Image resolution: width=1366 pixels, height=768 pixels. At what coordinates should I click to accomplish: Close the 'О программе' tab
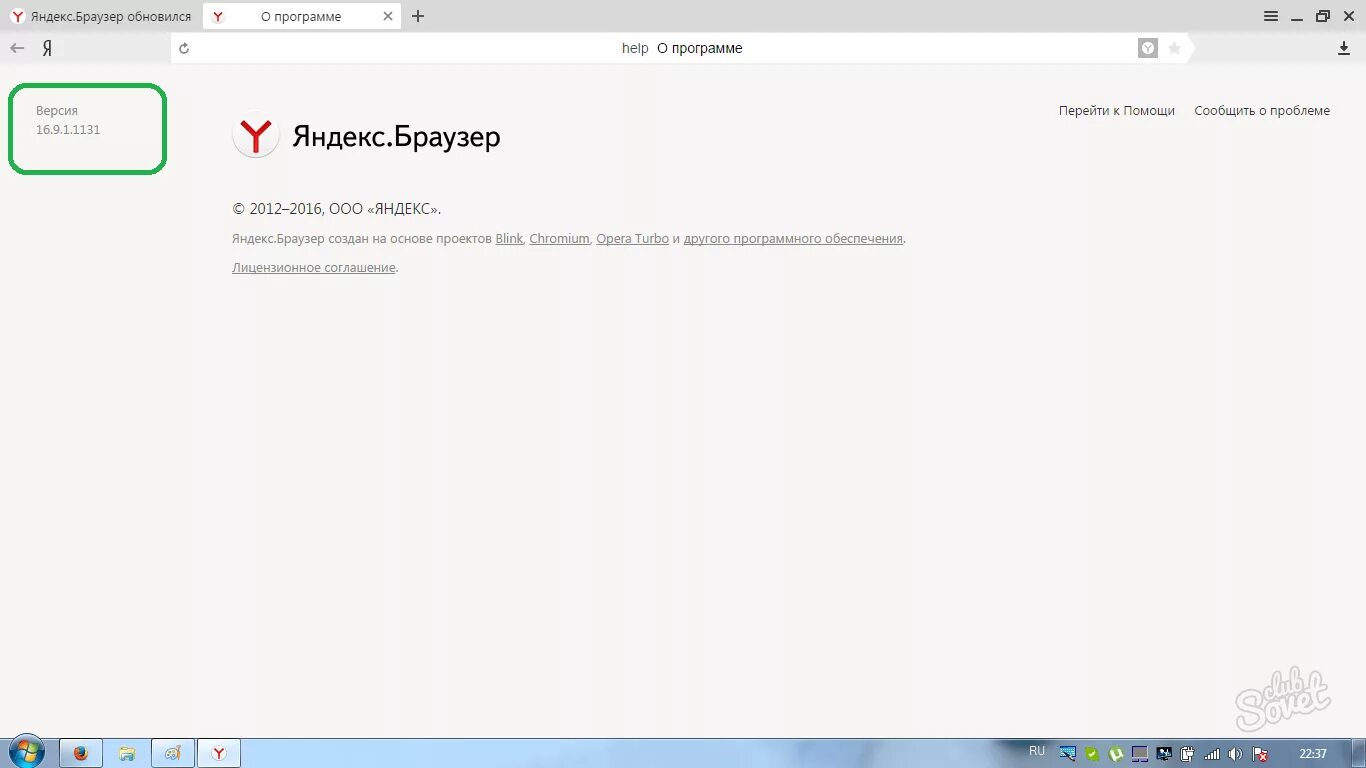(388, 16)
